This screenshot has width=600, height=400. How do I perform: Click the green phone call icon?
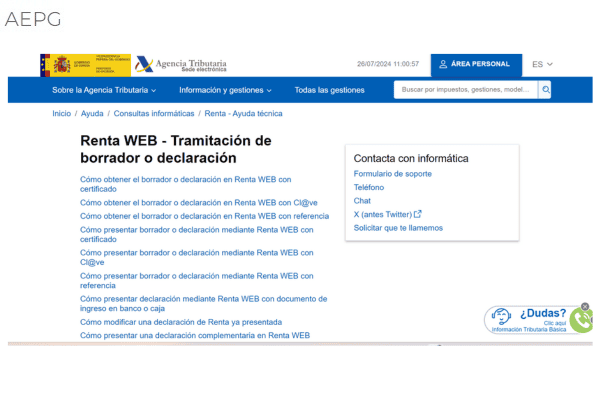[582, 320]
